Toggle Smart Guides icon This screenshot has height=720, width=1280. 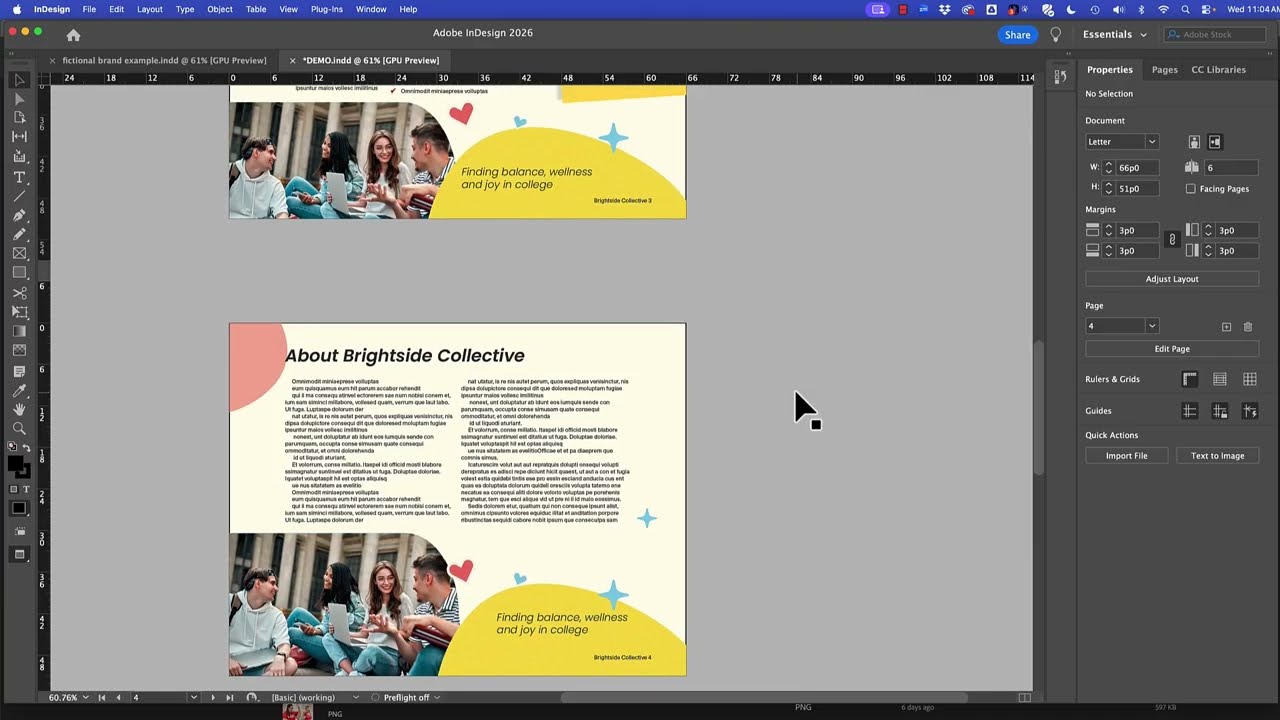point(1250,411)
